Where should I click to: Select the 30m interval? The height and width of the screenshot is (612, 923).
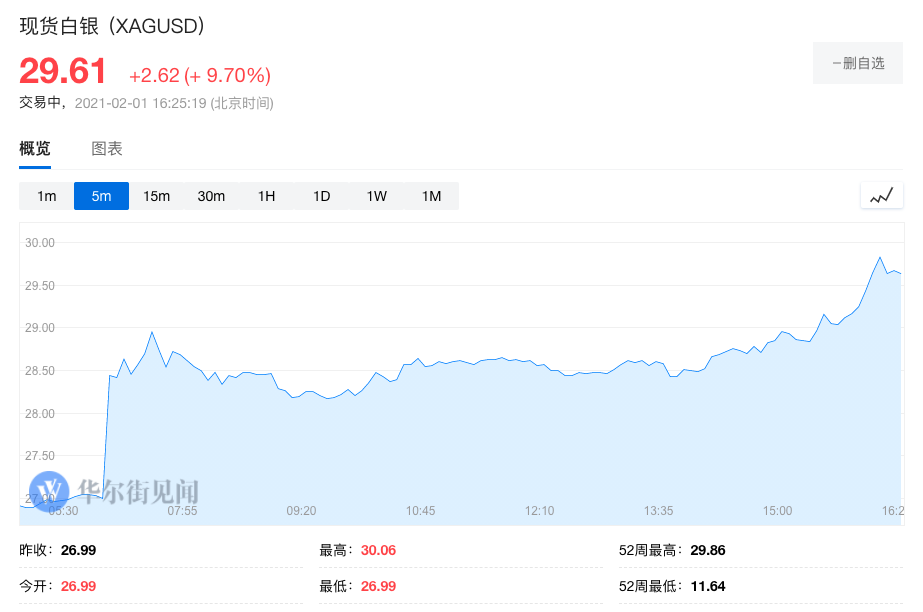[x=211, y=196]
